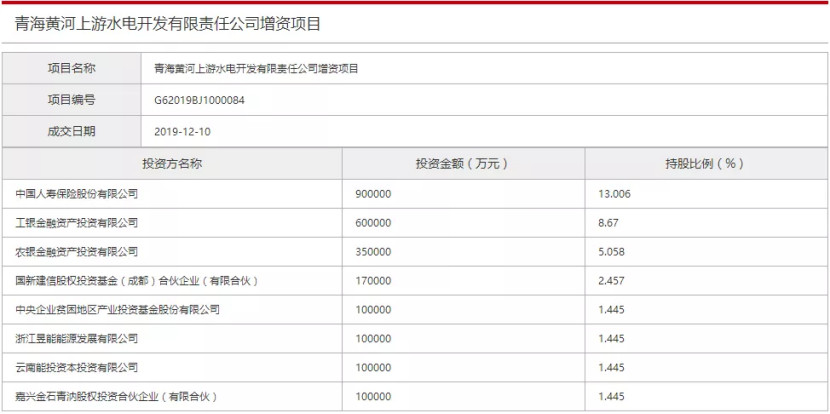Screen dimensions: 830x414
Task: Select investor 中央企业贫困地区产业投资基金股份有限公司
Action: coord(118,310)
